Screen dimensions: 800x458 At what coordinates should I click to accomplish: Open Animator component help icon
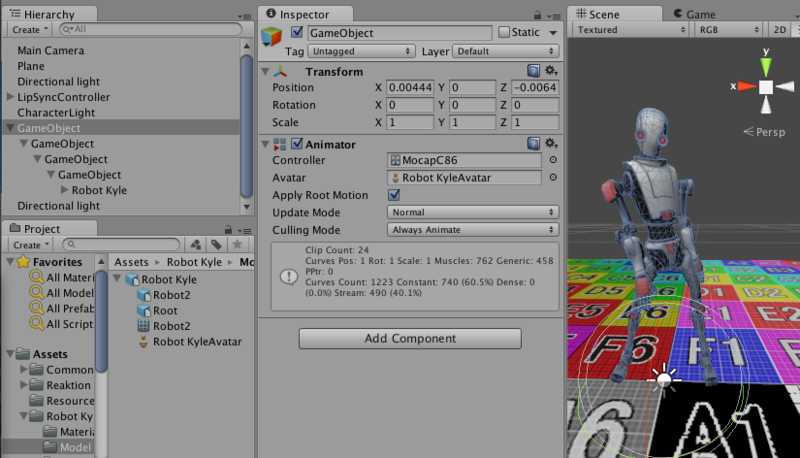tap(533, 144)
